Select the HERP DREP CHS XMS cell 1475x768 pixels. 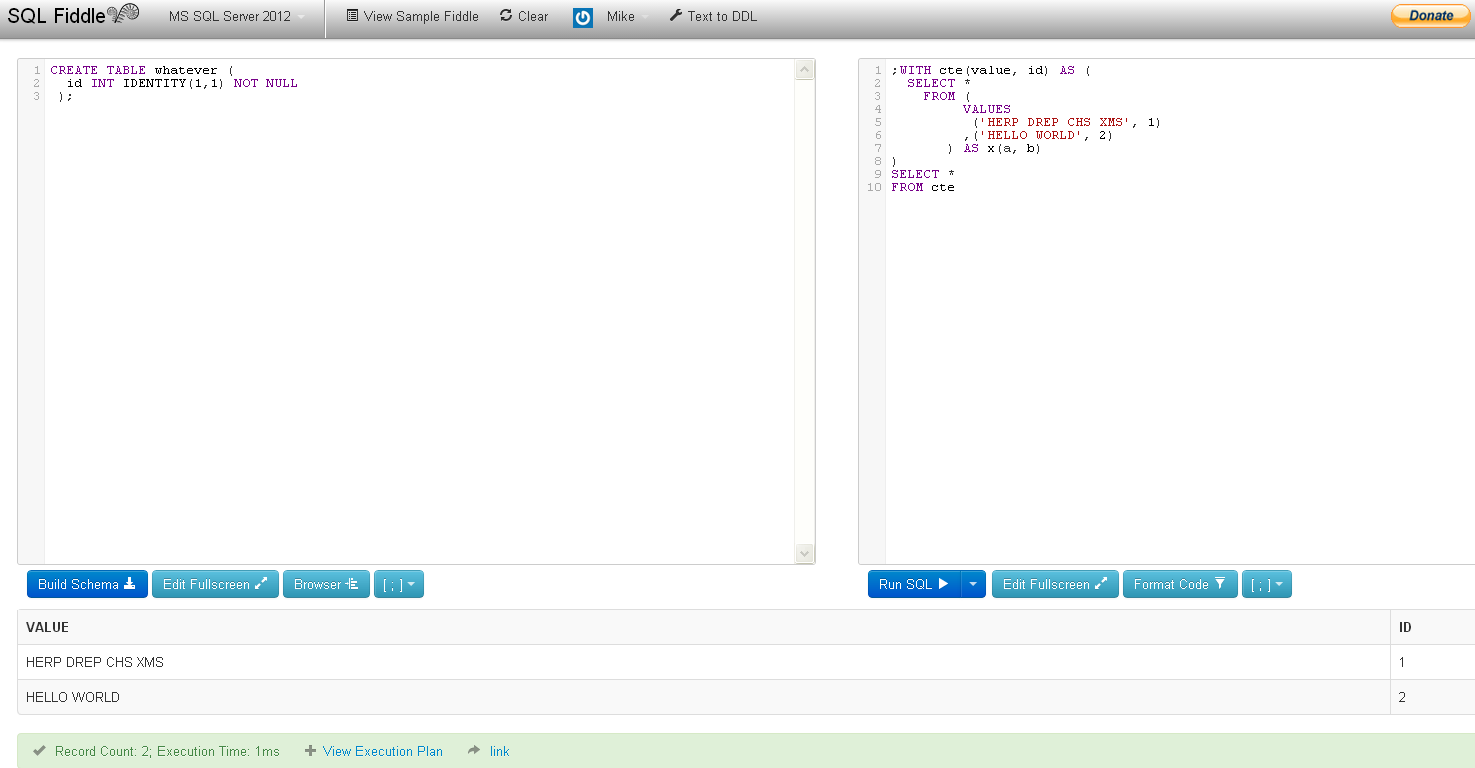704,662
